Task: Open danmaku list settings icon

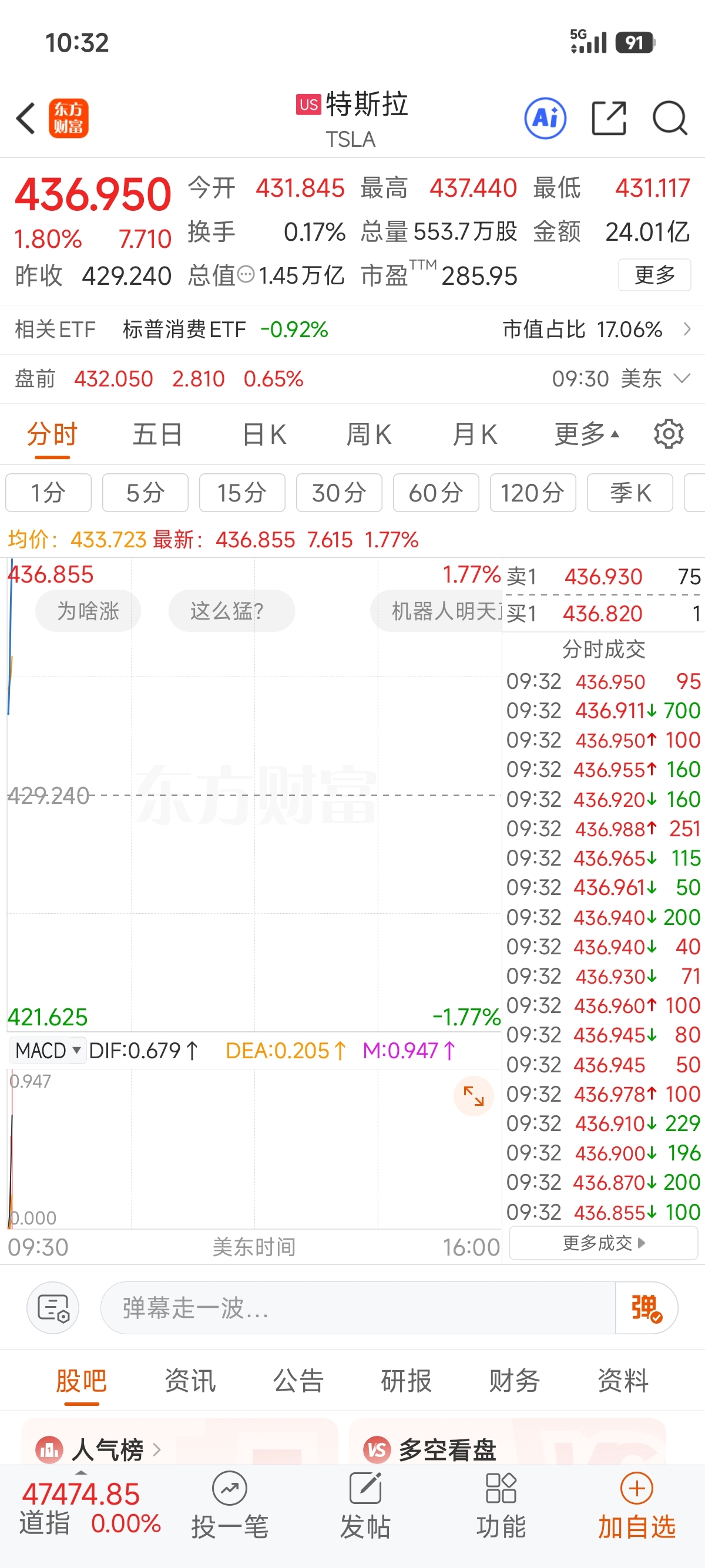Action: coord(53,1308)
